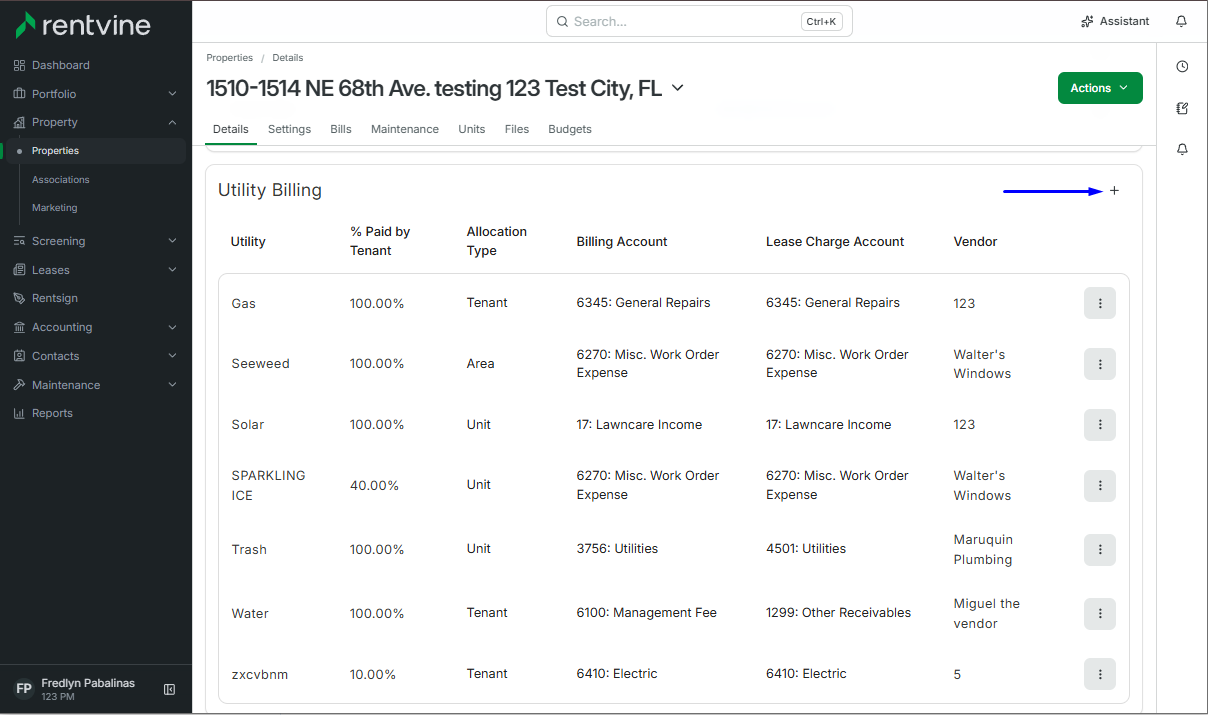Open the row menu for SPARKLING ICE
The height and width of the screenshot is (715, 1208).
tap(1100, 485)
